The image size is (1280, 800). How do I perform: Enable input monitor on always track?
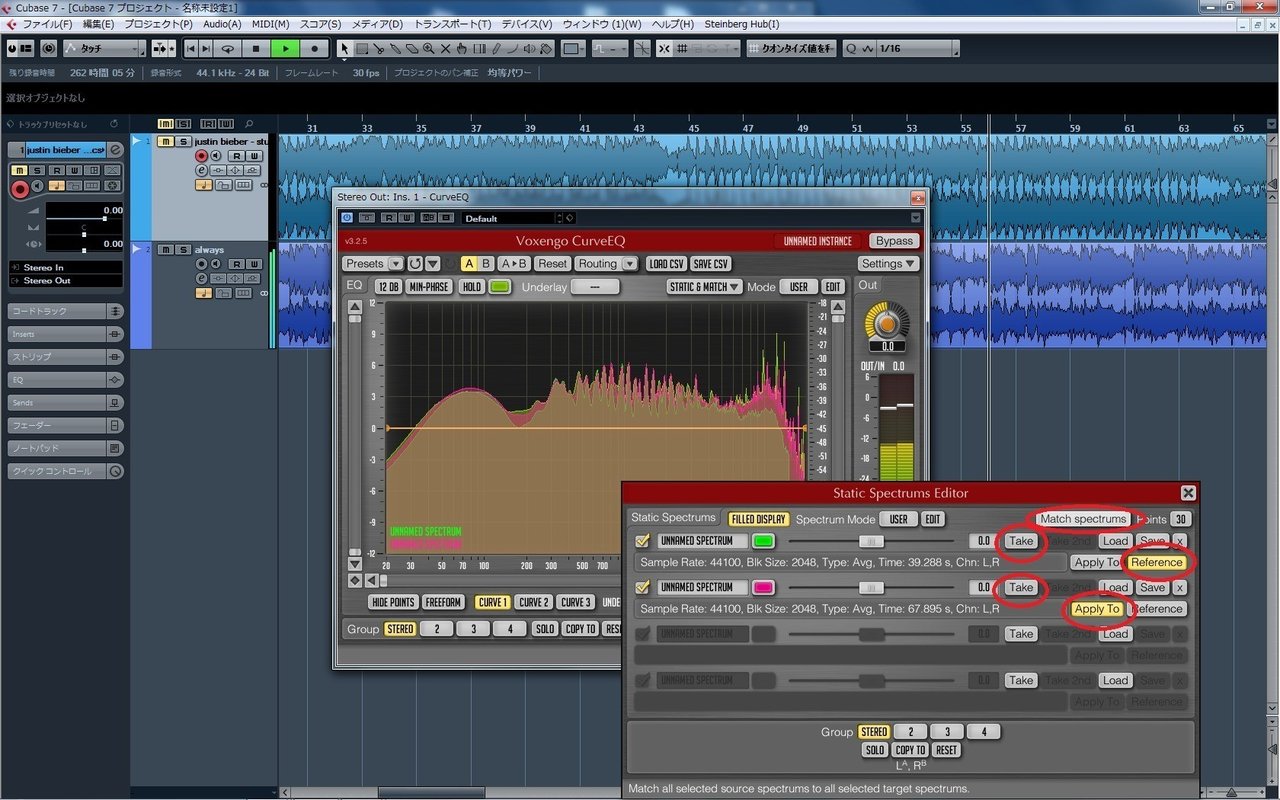click(216, 264)
